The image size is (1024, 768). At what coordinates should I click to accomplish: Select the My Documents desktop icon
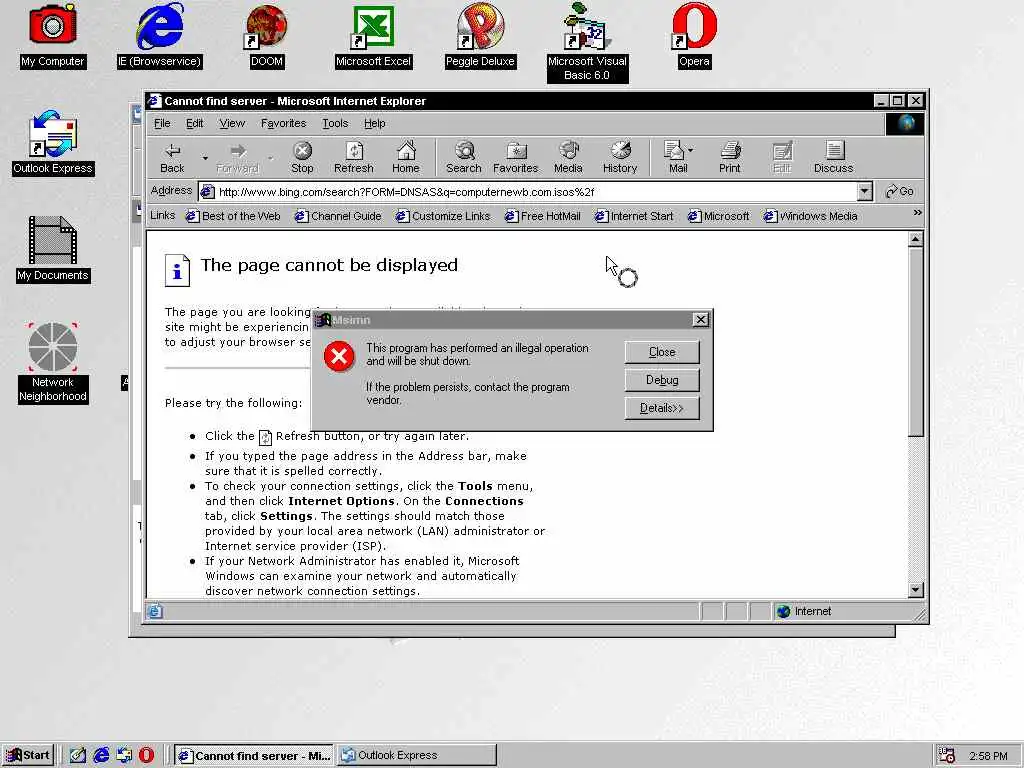[x=53, y=249]
